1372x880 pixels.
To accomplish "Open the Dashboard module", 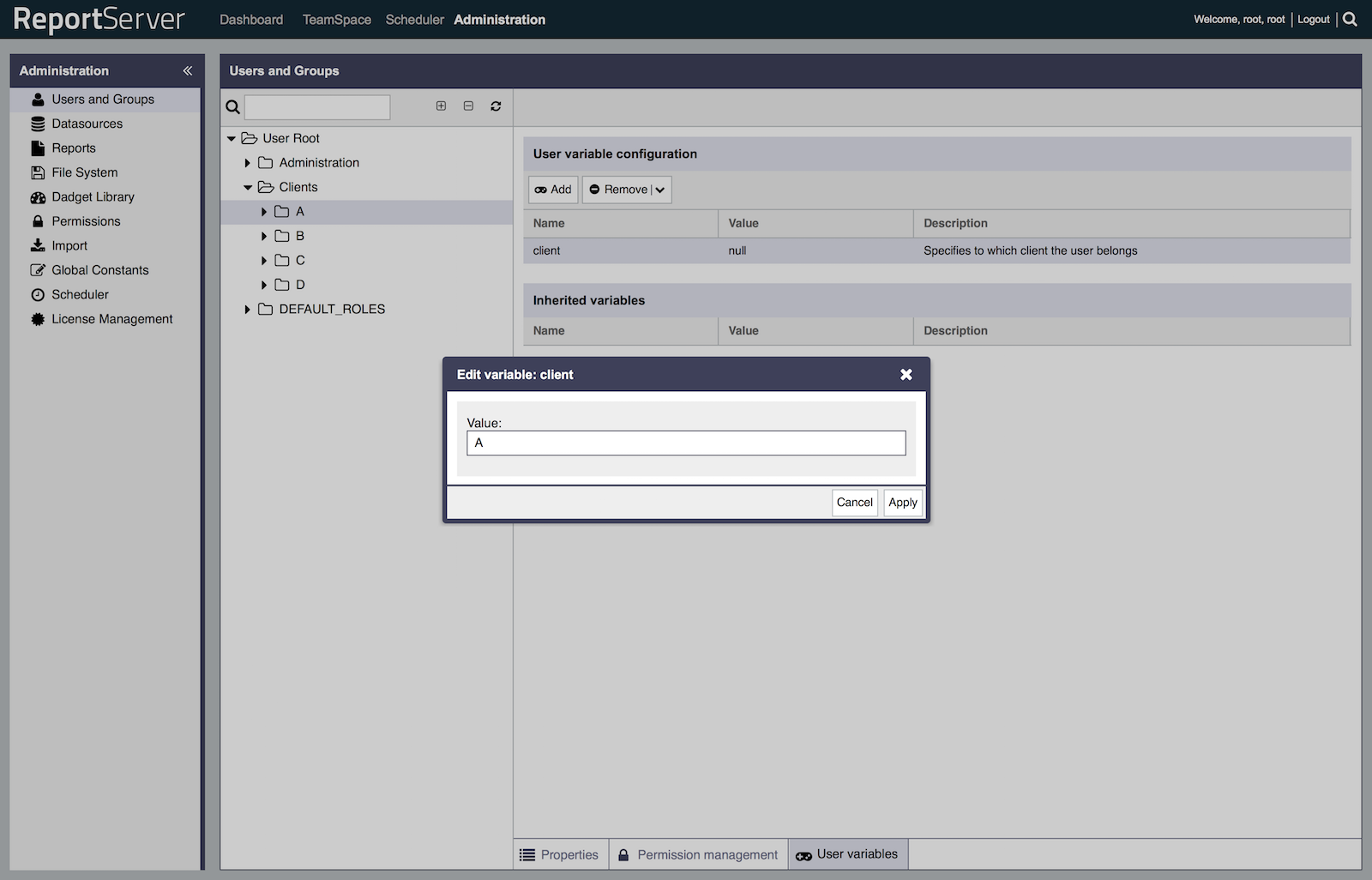I will (251, 20).
